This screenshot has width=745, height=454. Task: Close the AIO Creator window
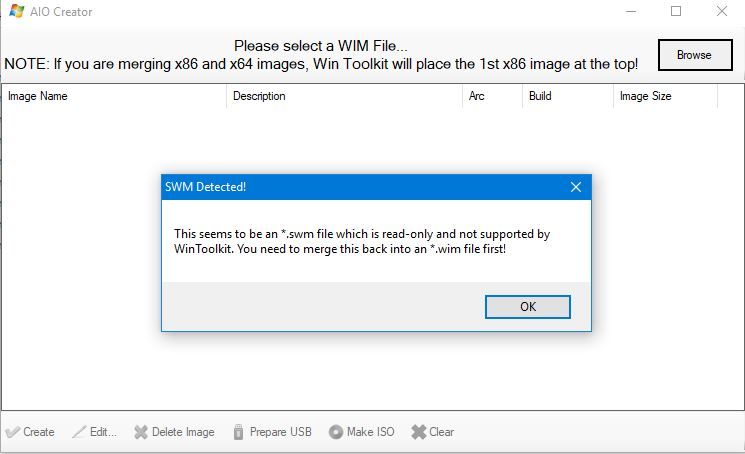[x=722, y=11]
